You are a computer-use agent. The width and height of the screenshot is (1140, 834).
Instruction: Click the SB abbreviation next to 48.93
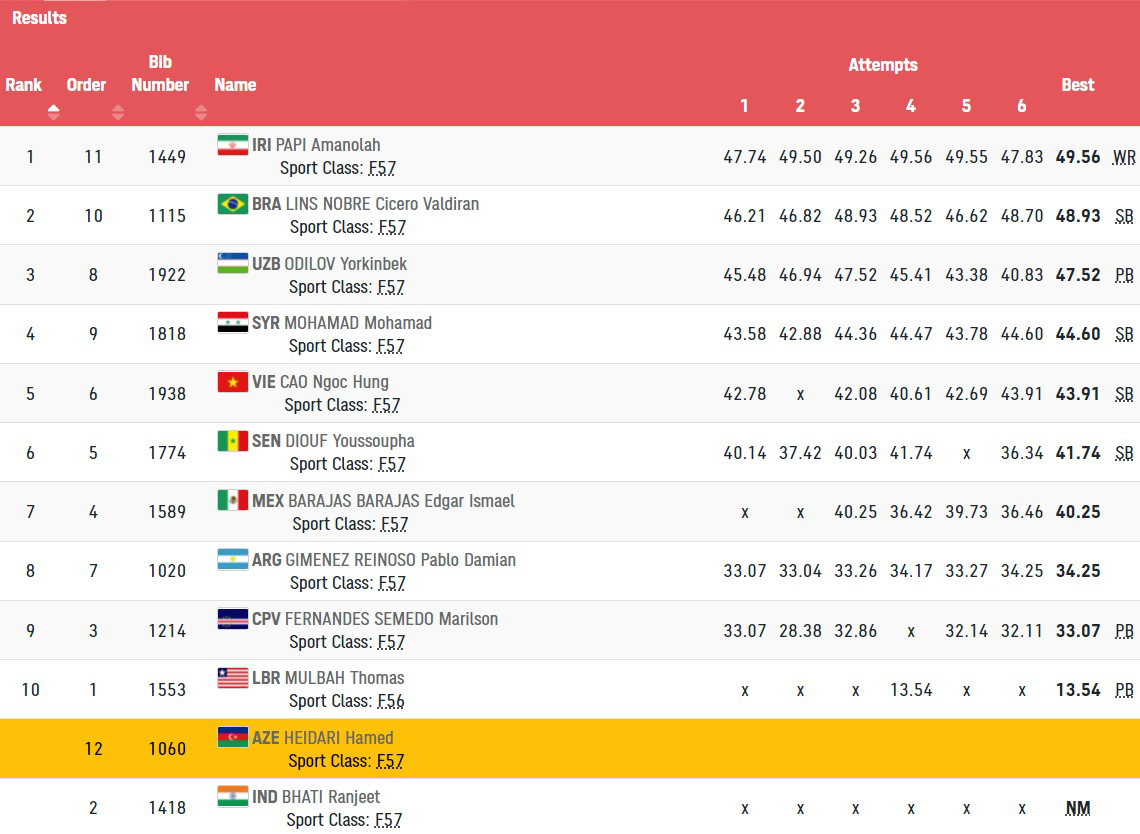(x=1124, y=216)
